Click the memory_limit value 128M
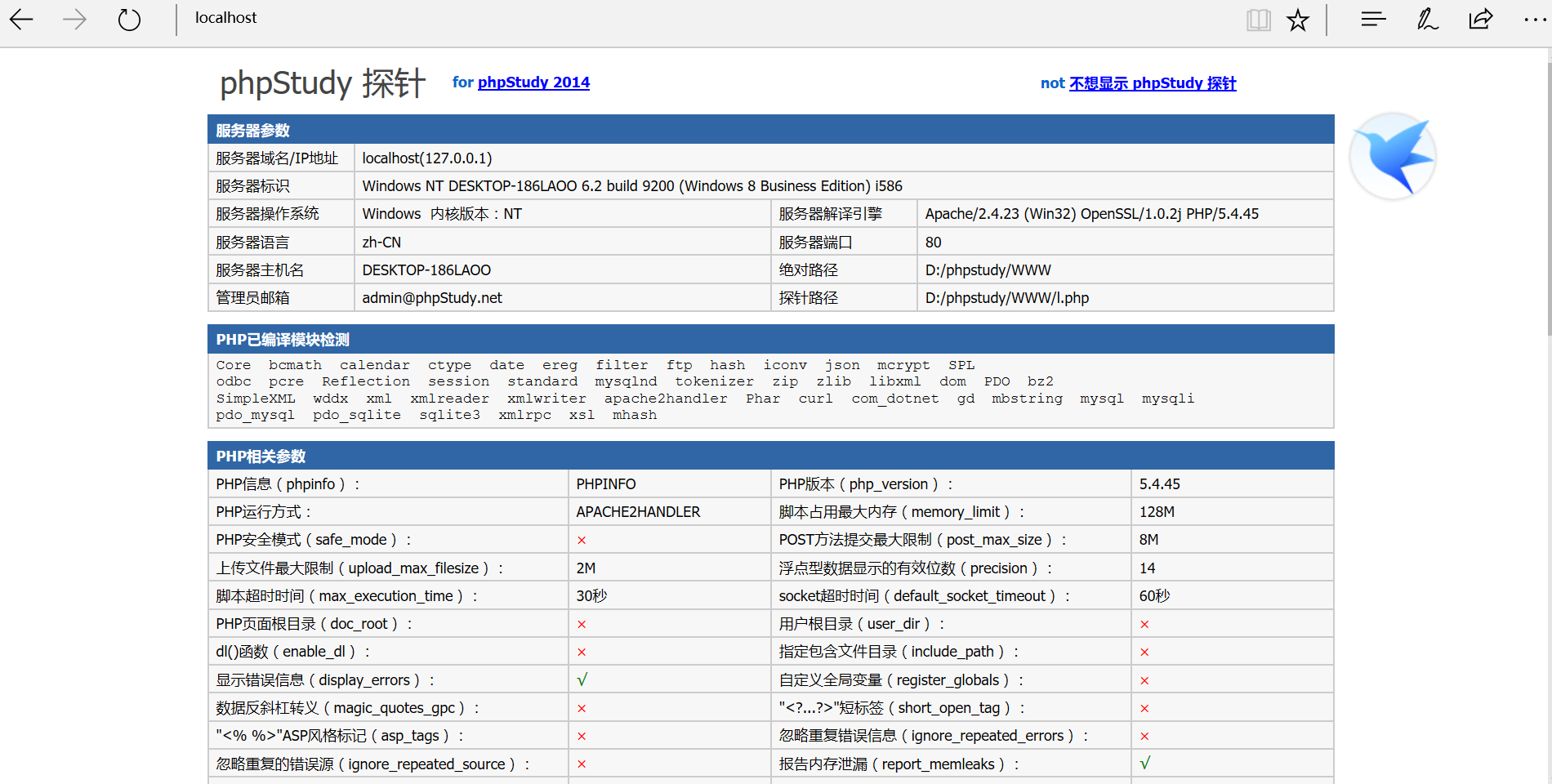Viewport: 1552px width, 784px height. click(1157, 512)
